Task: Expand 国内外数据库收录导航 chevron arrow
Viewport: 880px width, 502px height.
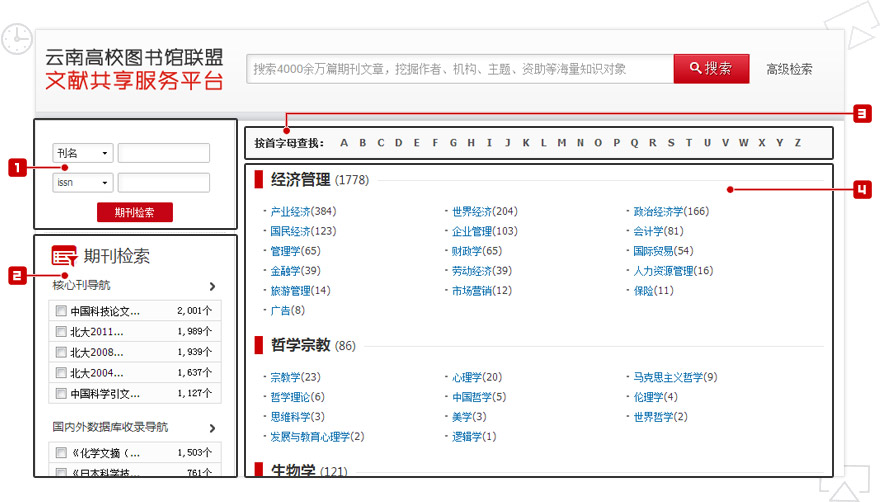Action: (212, 428)
